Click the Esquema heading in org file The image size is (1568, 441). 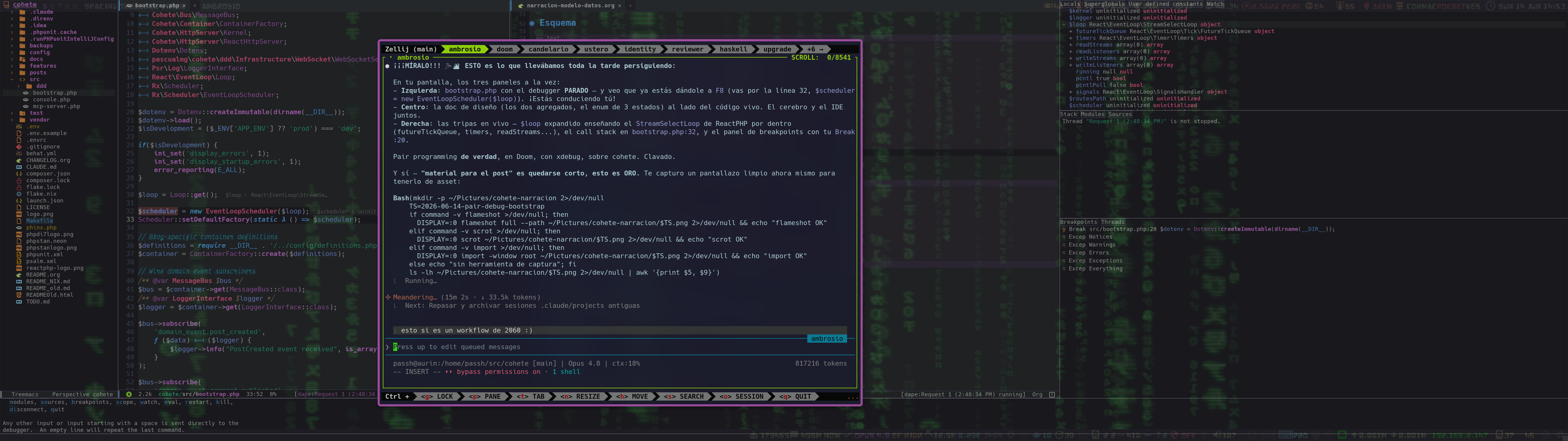(558, 23)
